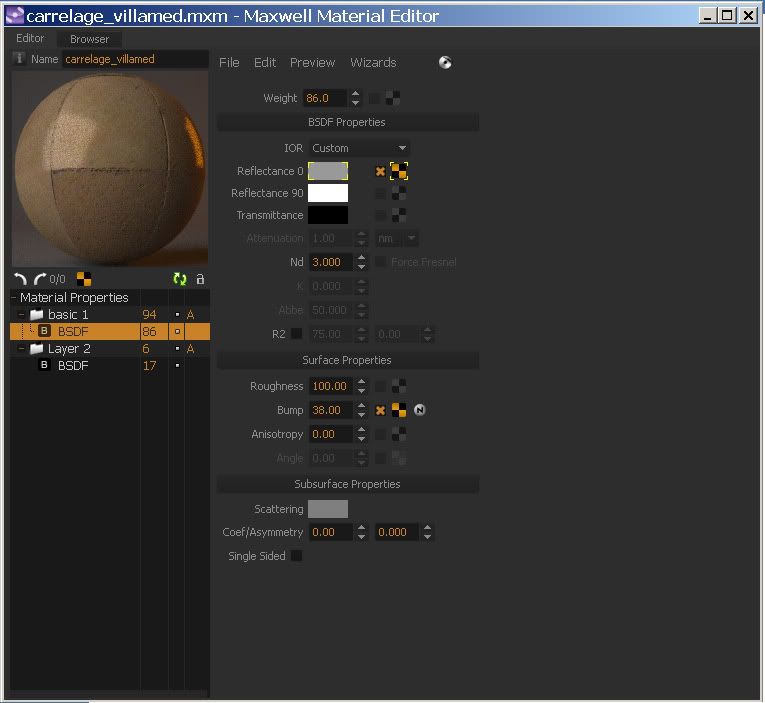Open the Wizards menu
The image size is (765, 703).
373,63
